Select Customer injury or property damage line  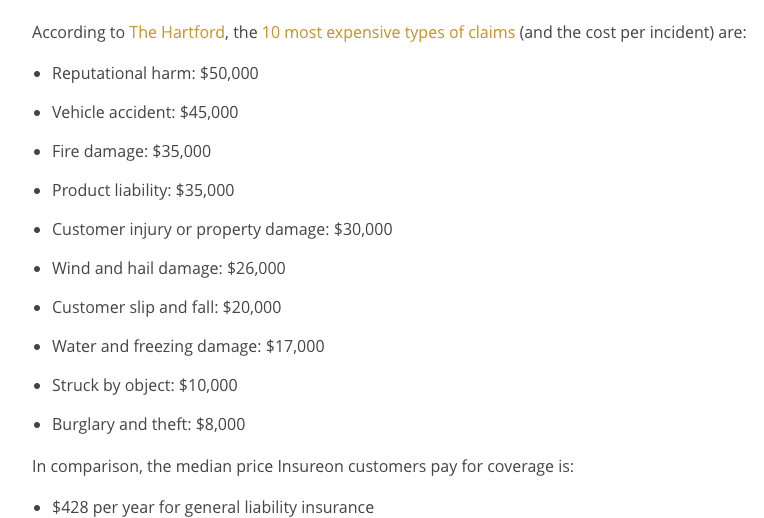[x=222, y=229]
